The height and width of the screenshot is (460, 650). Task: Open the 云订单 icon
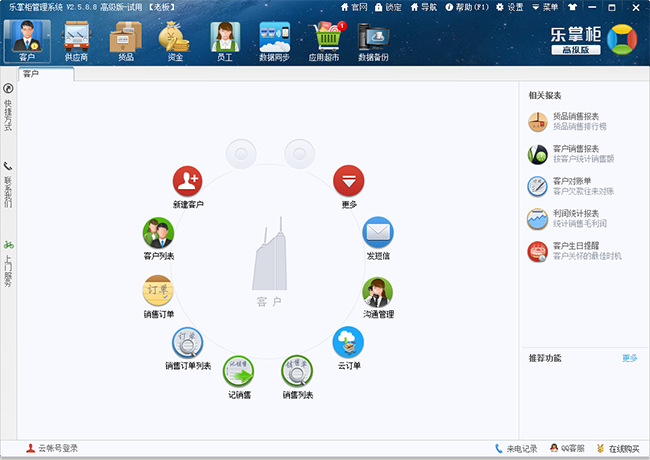click(x=348, y=343)
